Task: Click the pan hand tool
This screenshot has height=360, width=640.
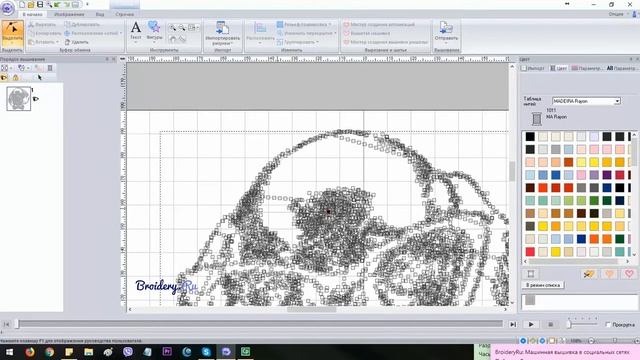Action: tap(173, 39)
